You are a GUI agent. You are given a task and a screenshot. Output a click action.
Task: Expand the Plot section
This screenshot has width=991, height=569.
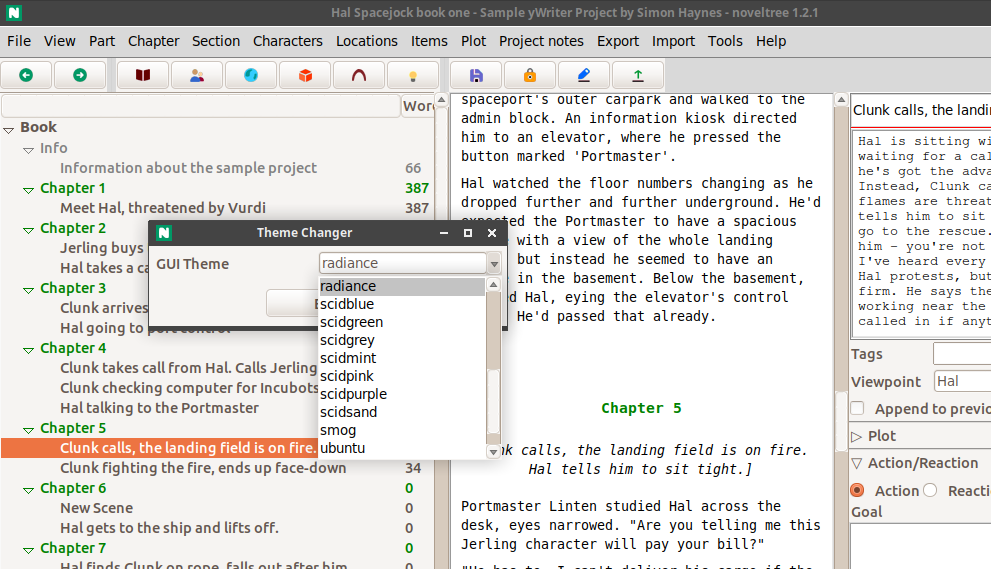[857, 436]
